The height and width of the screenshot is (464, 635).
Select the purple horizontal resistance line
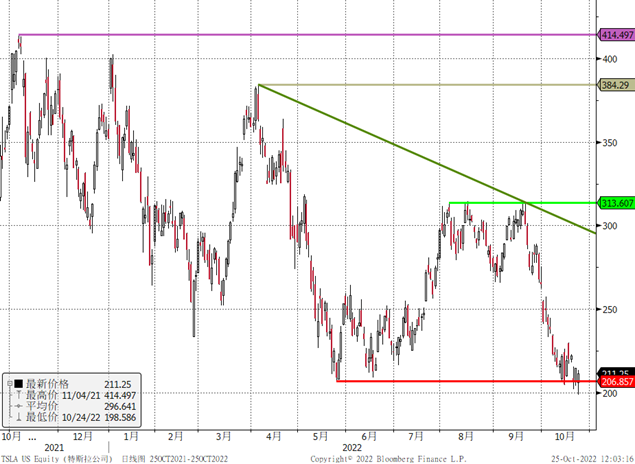300,35
